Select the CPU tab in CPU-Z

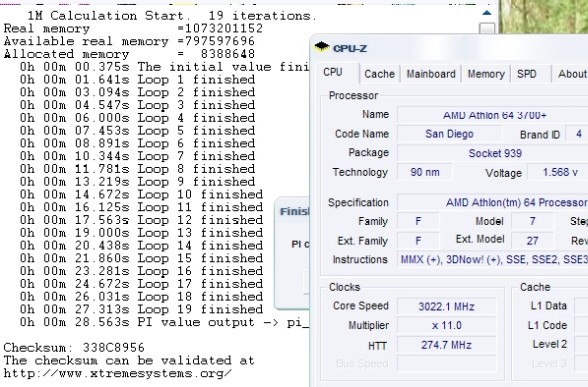click(x=333, y=72)
